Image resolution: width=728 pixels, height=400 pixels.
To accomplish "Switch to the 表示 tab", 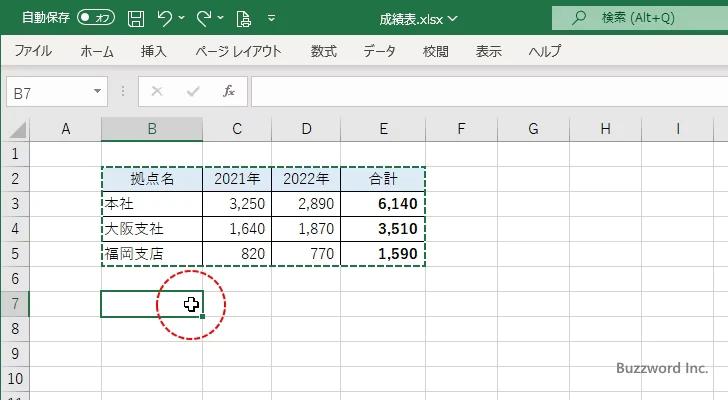I will coord(488,51).
